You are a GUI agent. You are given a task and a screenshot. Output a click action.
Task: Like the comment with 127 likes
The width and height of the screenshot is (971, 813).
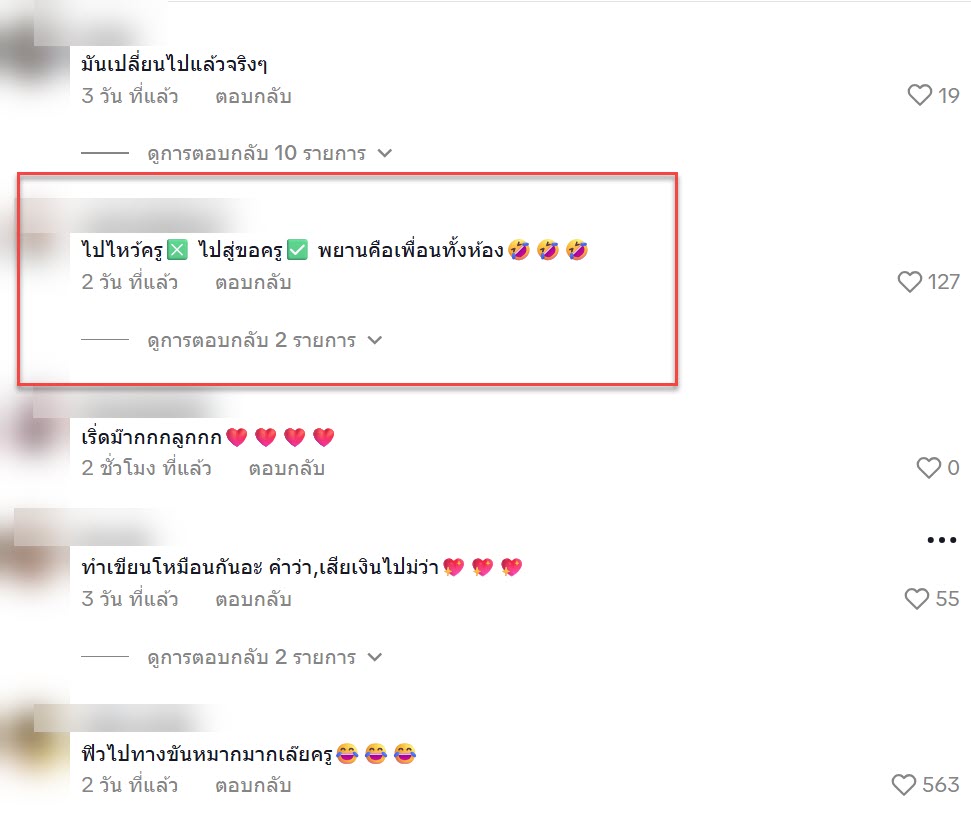pyautogui.click(x=910, y=282)
